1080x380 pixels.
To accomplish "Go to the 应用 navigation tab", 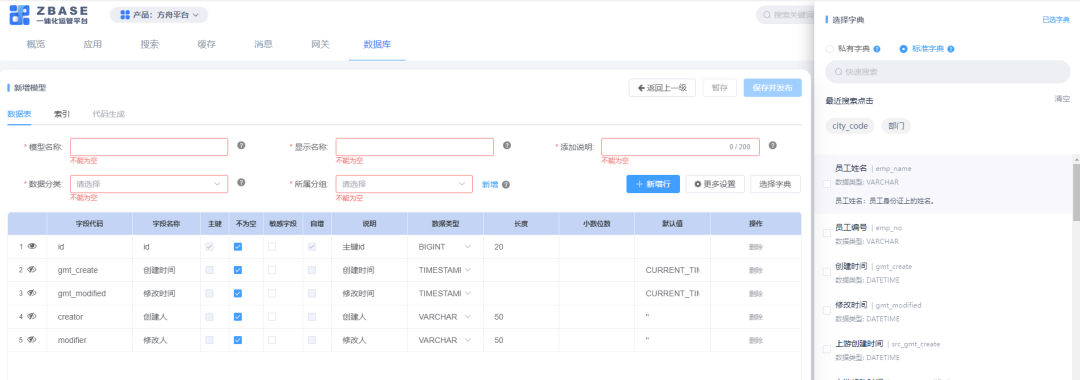I will 93,45.
